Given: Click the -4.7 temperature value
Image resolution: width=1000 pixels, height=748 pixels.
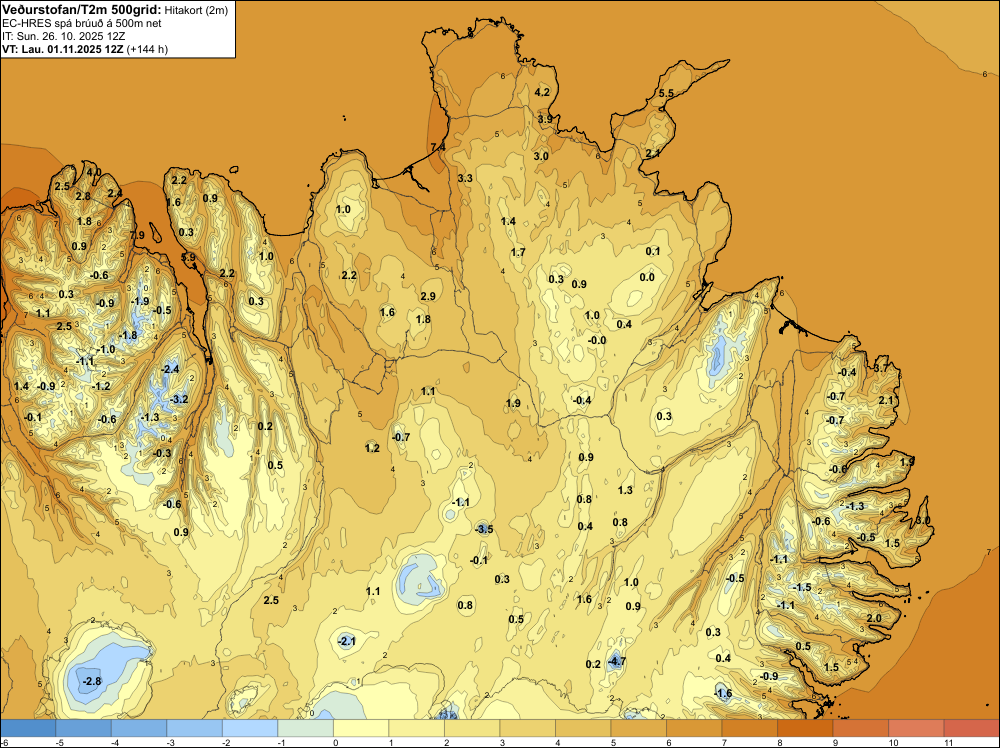Looking at the screenshot, I should tap(616, 662).
